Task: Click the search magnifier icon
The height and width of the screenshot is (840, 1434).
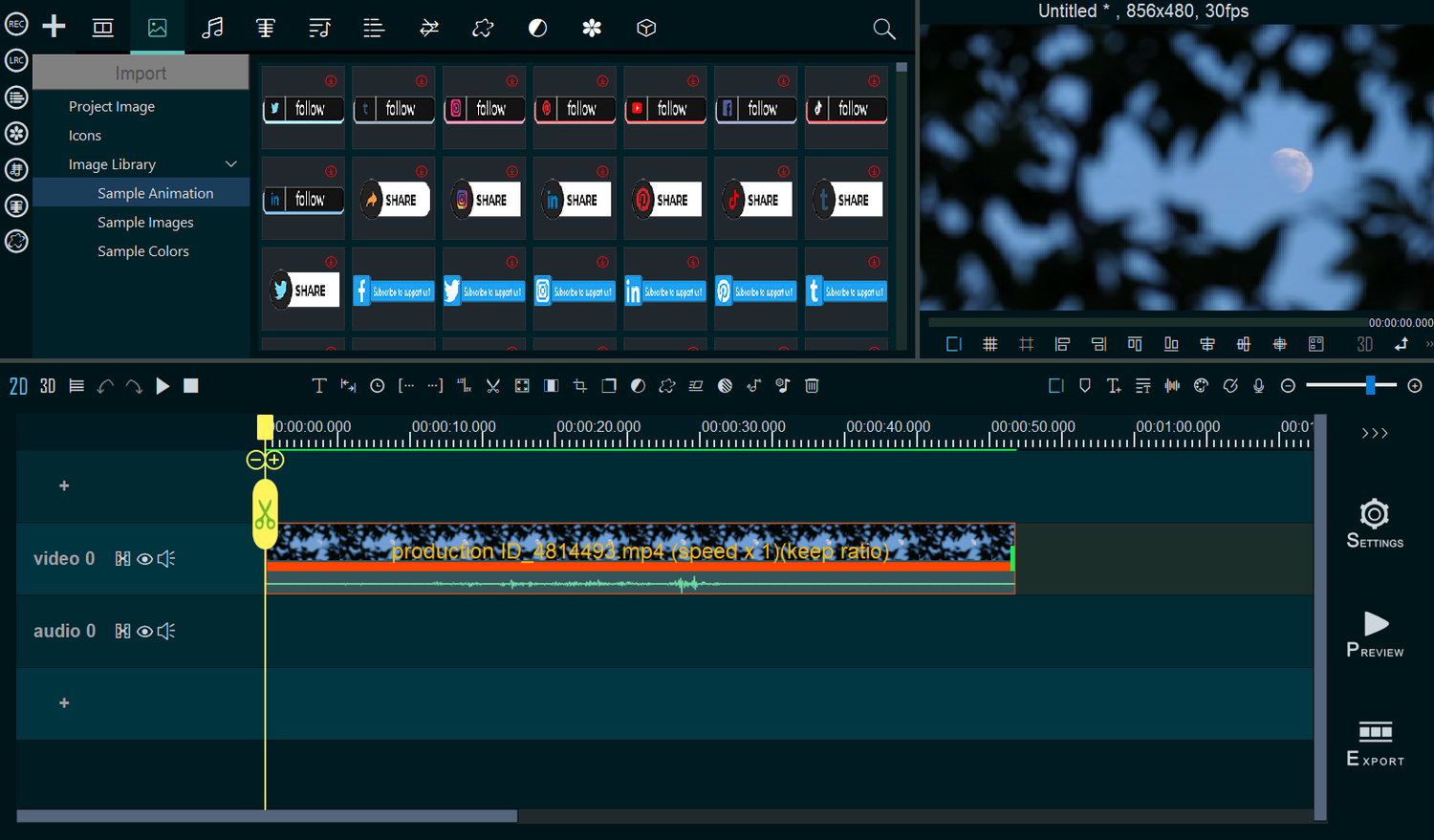Action: (x=884, y=29)
